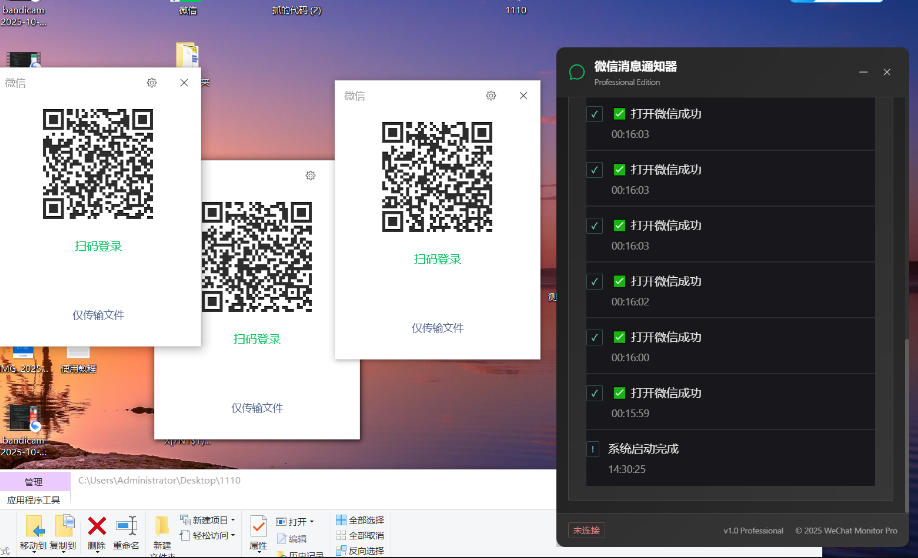Click the Rename (重命名) ribbon icon

tap(126, 527)
